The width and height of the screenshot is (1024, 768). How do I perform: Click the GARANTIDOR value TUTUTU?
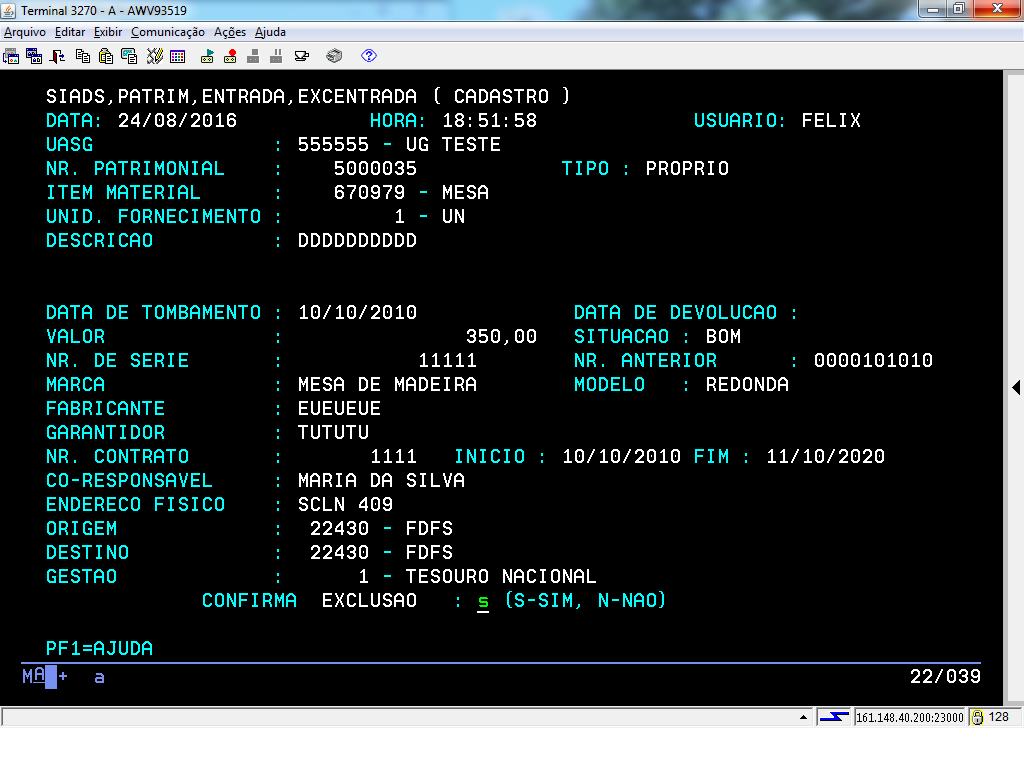click(x=333, y=432)
